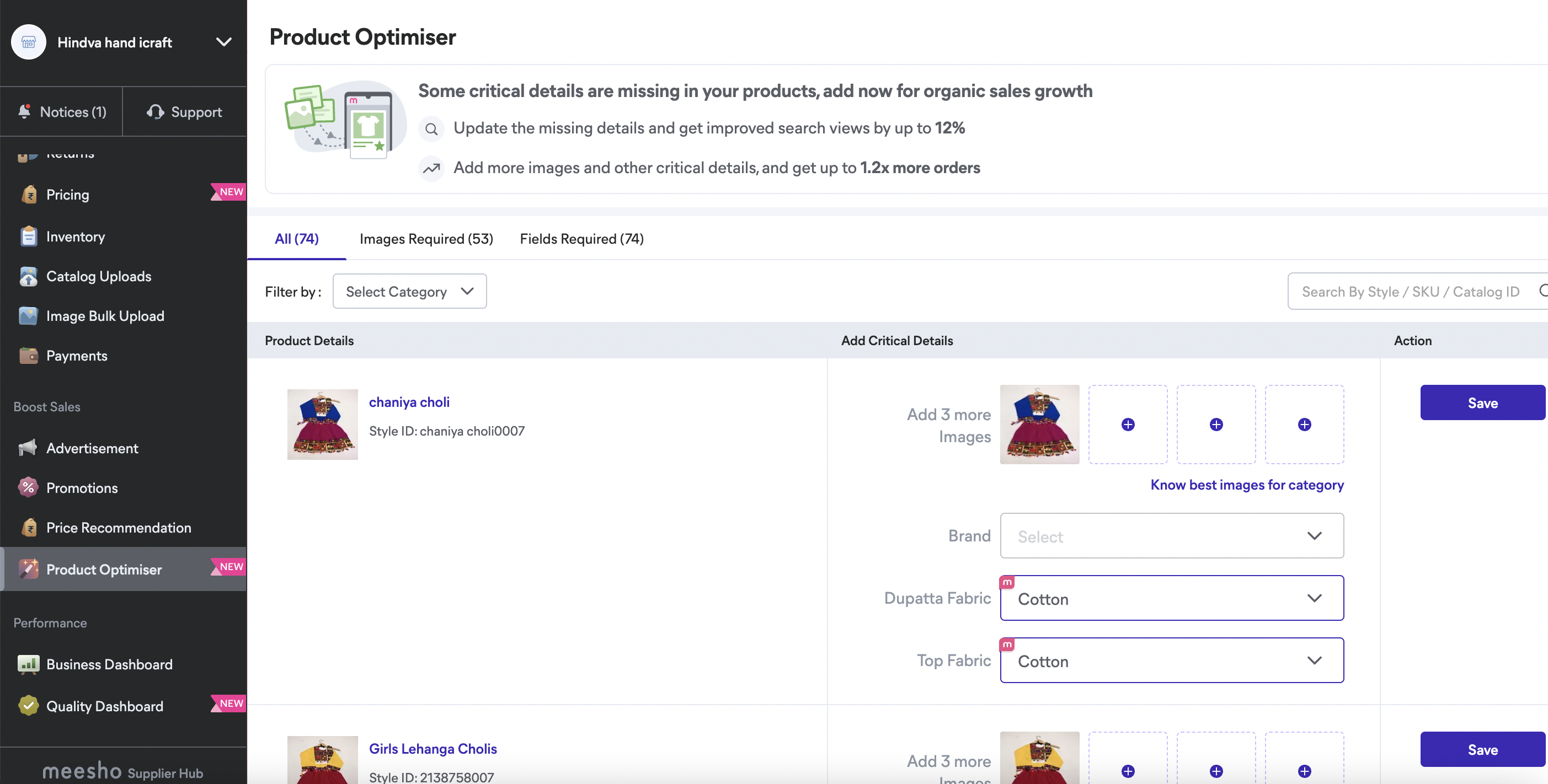Image resolution: width=1548 pixels, height=784 pixels.
Task: Open the Business Dashboard
Action: [x=109, y=664]
